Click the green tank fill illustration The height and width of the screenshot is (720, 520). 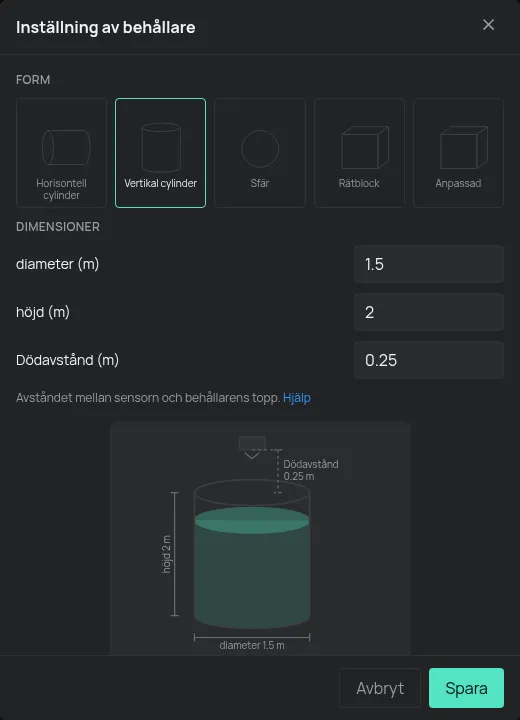click(252, 568)
